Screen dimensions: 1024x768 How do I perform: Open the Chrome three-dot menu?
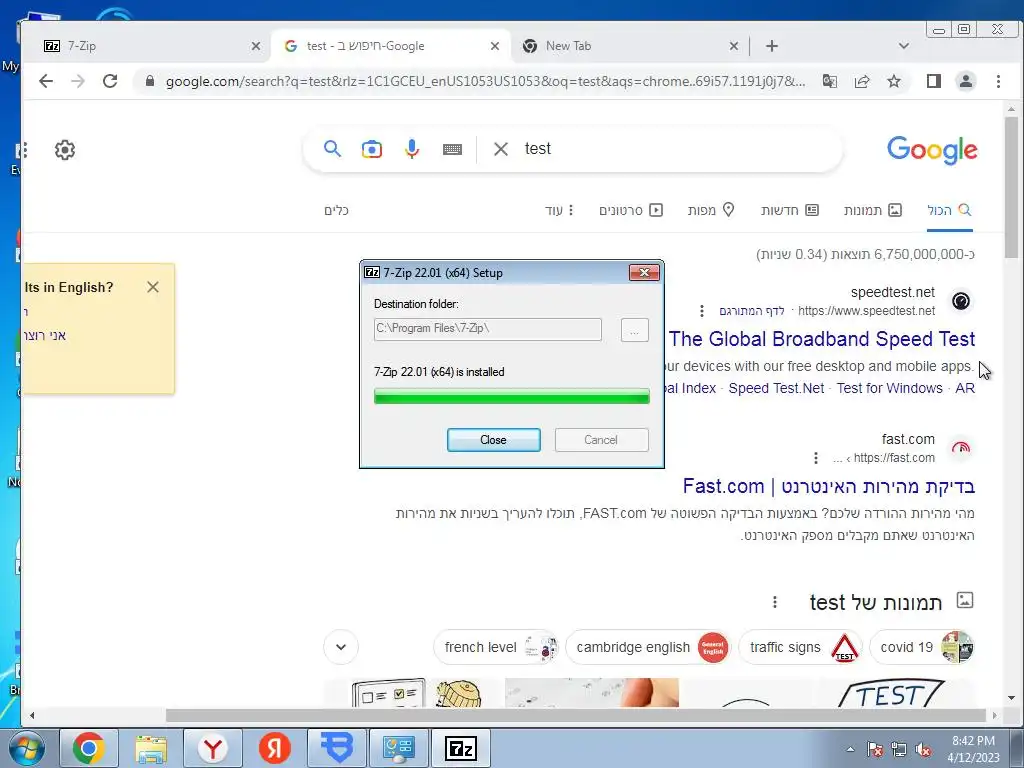(x=998, y=81)
